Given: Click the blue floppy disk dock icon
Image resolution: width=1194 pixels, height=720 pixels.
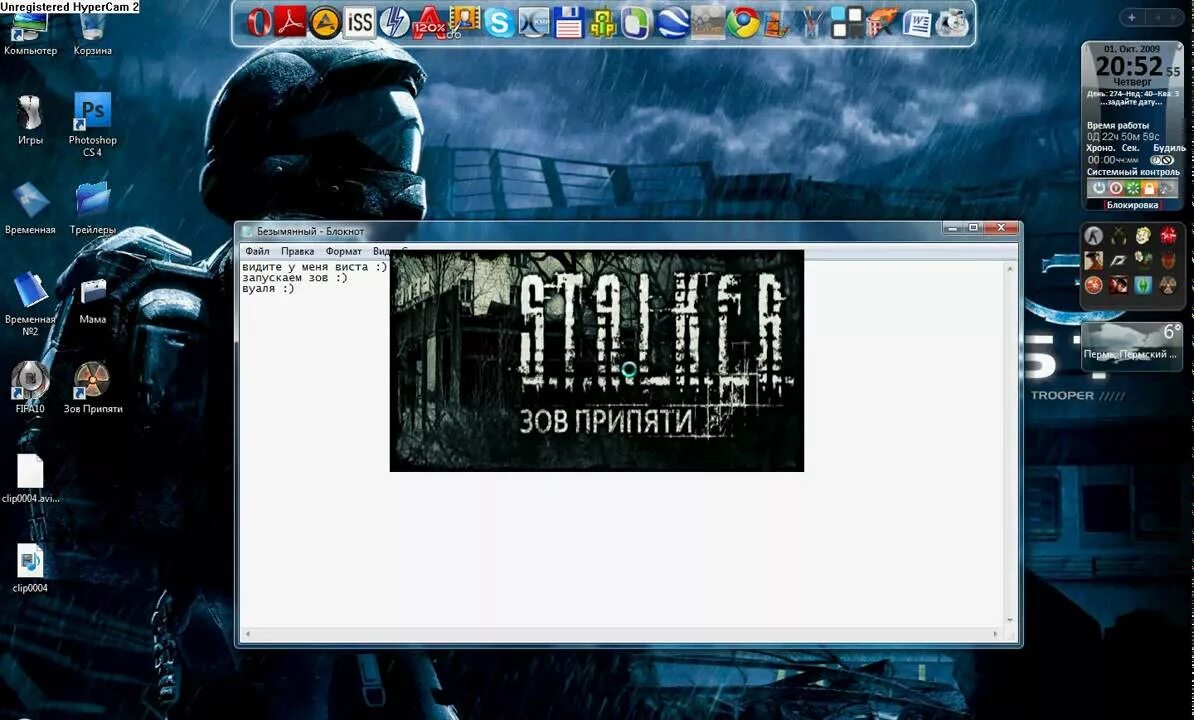Looking at the screenshot, I should (x=568, y=23).
